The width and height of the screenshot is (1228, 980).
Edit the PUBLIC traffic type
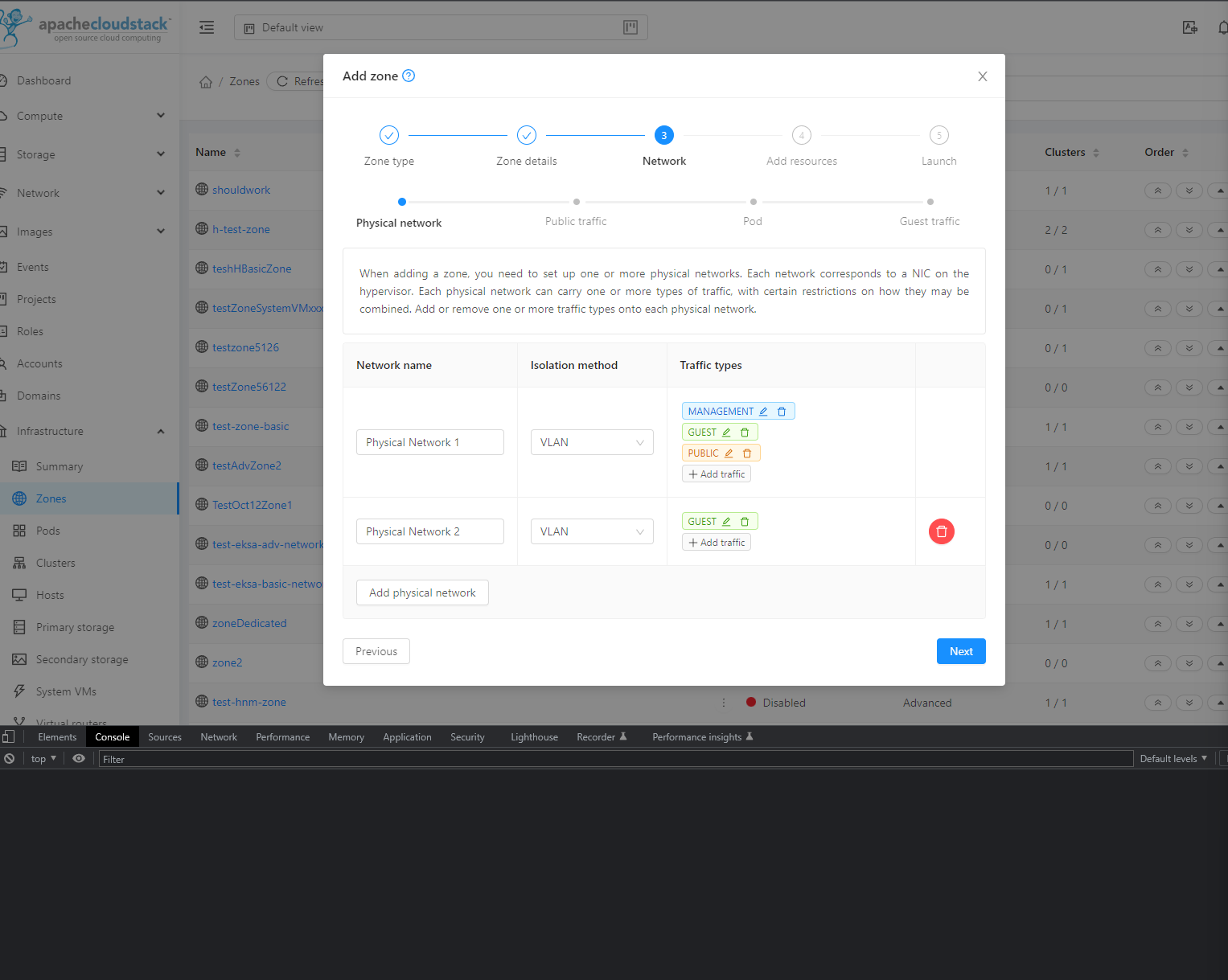click(x=729, y=453)
